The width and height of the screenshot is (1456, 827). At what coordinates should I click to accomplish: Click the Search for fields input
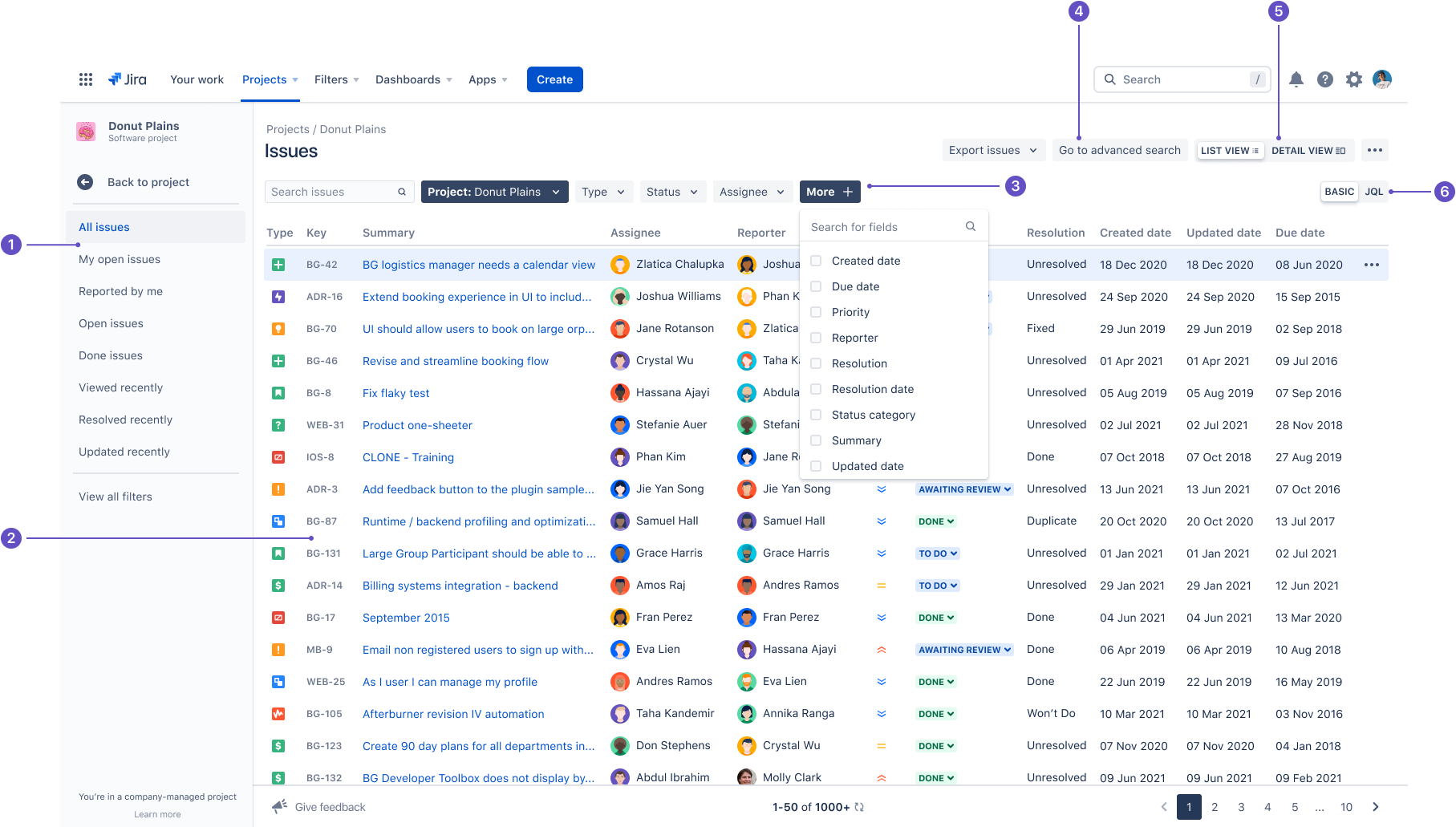click(x=894, y=227)
